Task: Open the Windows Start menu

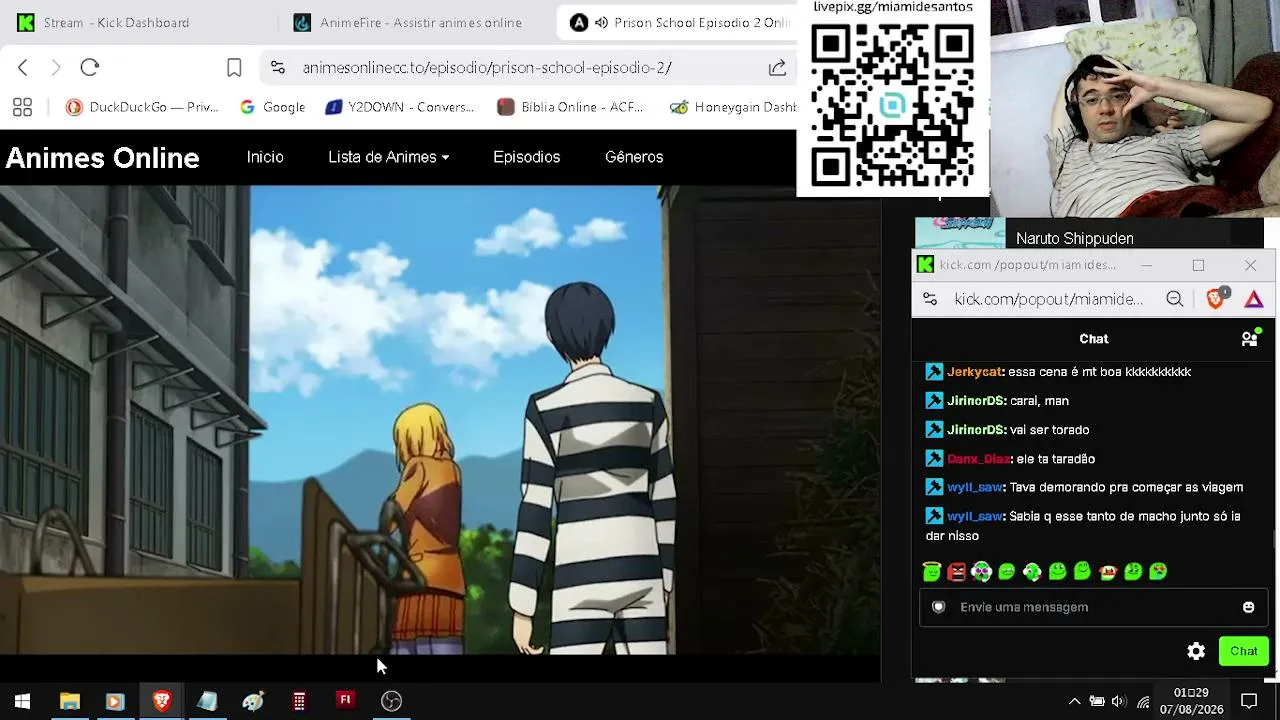Action: (22, 701)
